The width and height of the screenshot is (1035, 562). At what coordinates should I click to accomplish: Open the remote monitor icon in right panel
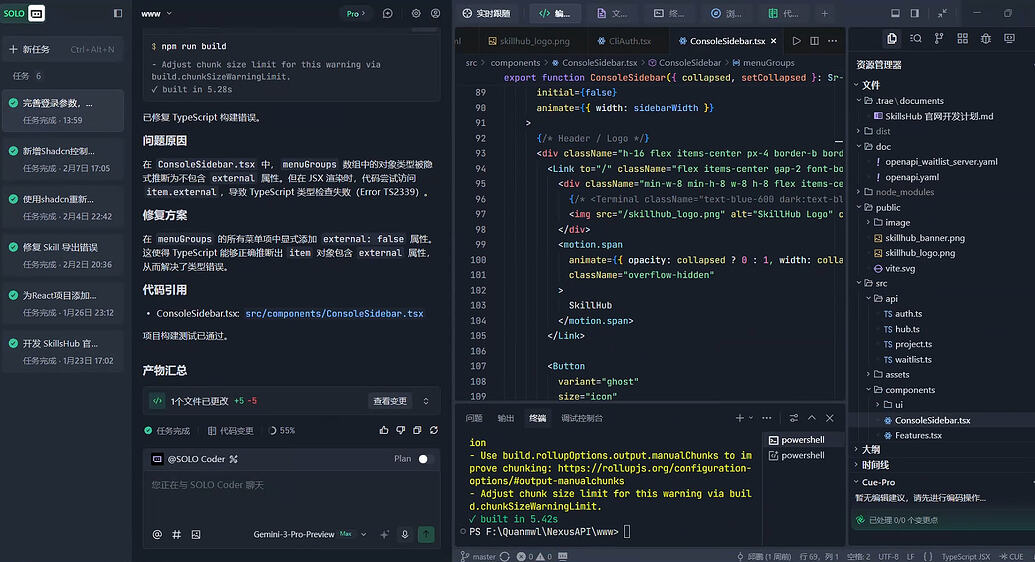click(1009, 39)
